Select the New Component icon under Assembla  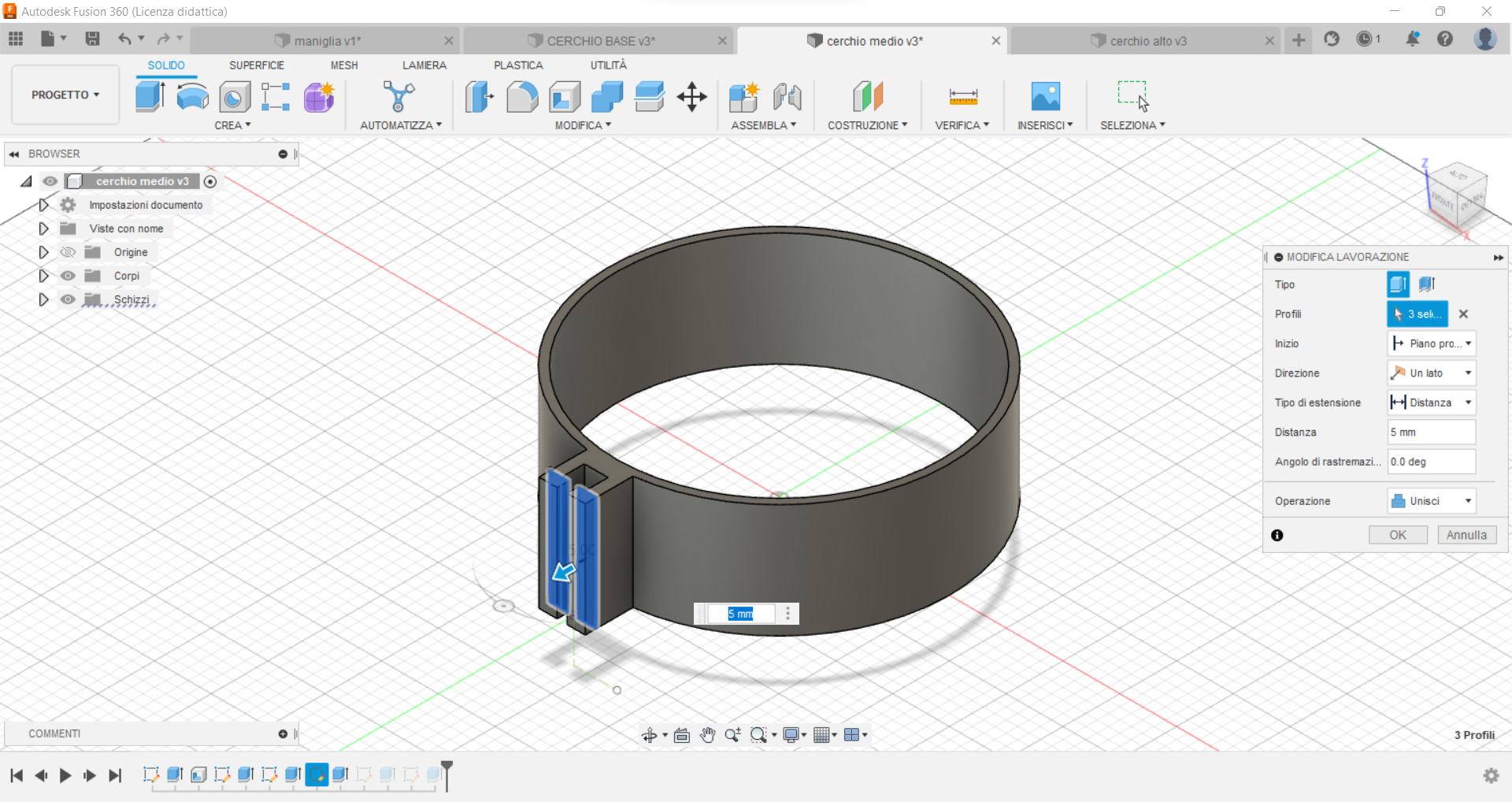click(743, 97)
